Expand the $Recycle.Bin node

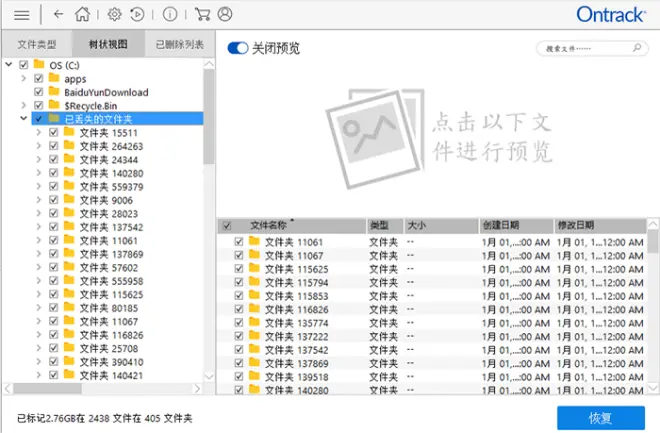coord(24,105)
